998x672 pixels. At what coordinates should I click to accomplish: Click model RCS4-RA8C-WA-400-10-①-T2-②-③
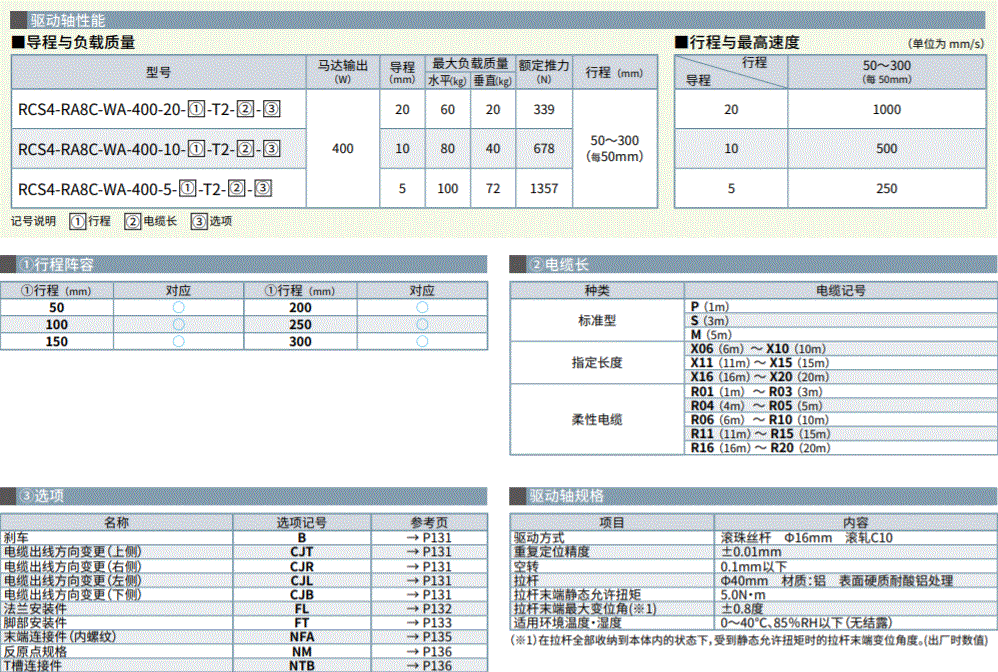[149, 149]
